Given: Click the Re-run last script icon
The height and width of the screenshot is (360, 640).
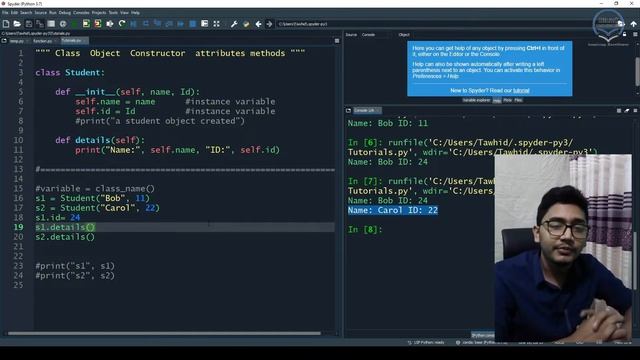Looking at the screenshot, I should click(122, 24).
